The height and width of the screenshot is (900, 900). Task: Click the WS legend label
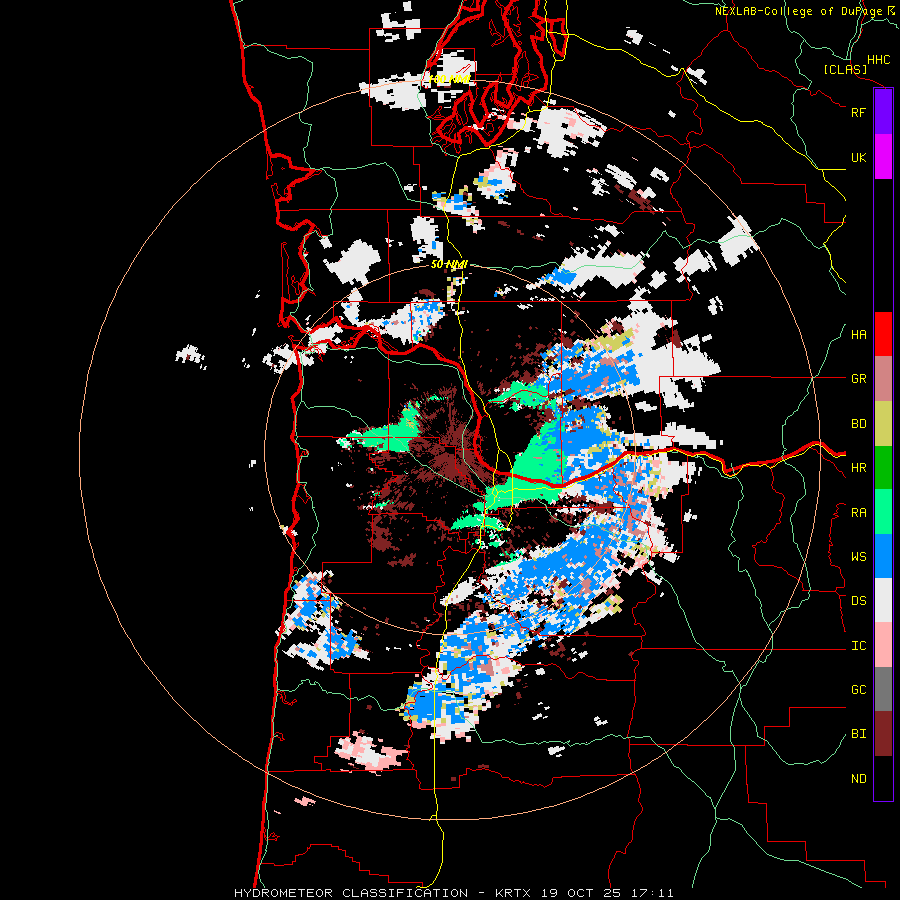click(858, 557)
